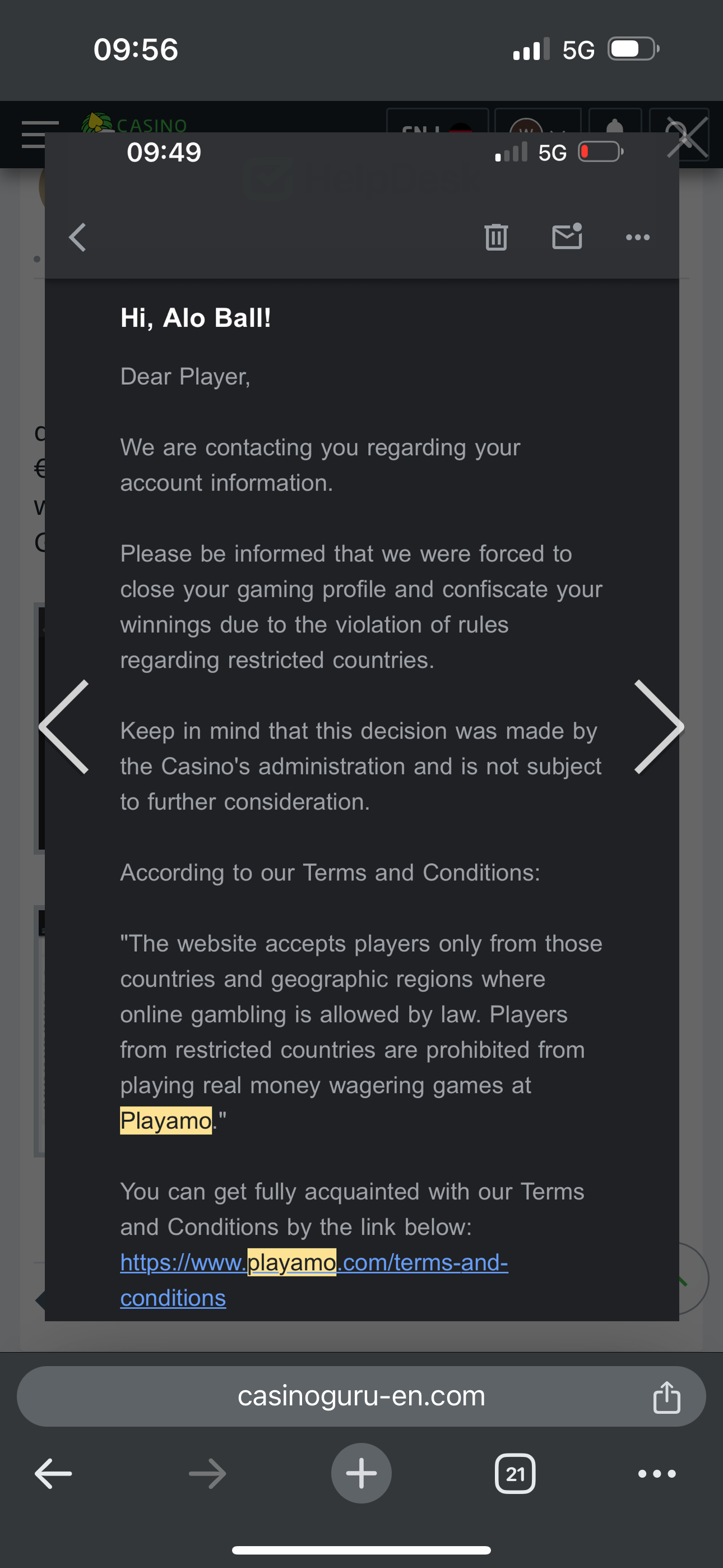Tap the back chevron in the email header
Image resolution: width=723 pixels, height=1568 pixels.
tap(78, 237)
